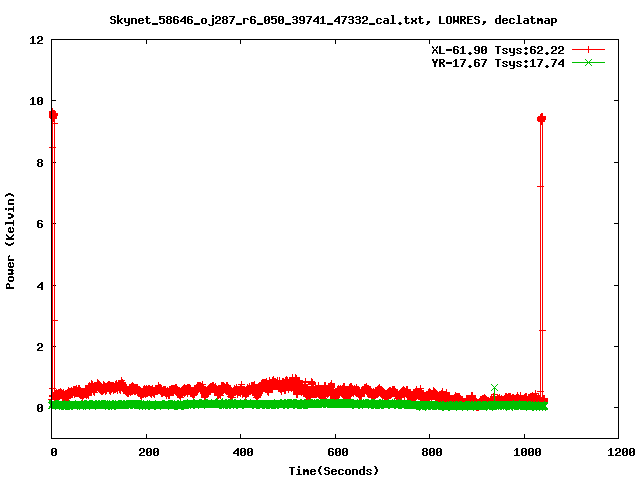Click the y-axis tick label 10
The width and height of the screenshot is (640, 480).
pyautogui.click(x=36, y=101)
